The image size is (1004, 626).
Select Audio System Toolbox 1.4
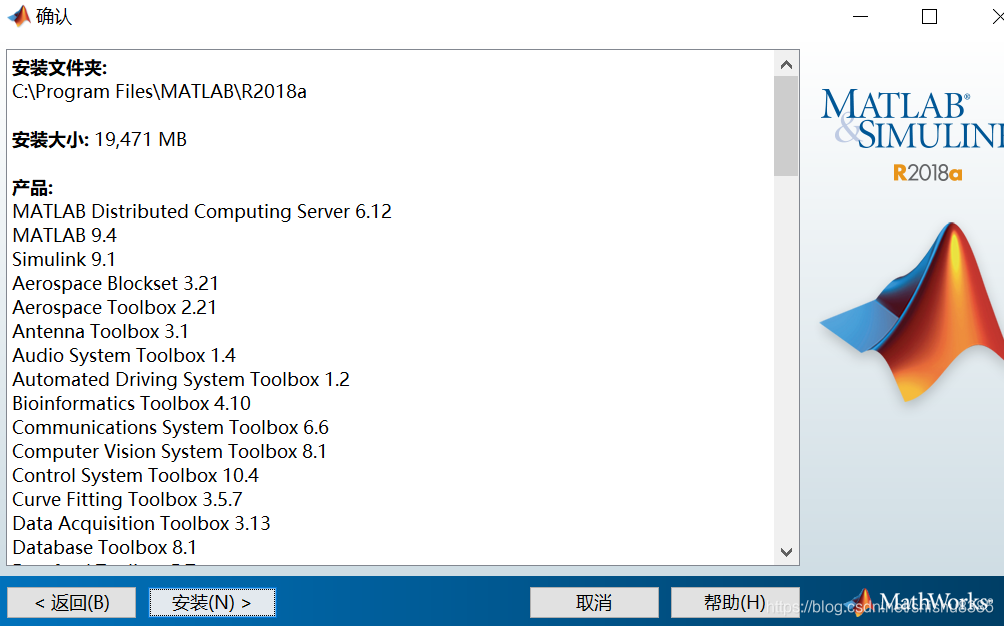tap(124, 356)
